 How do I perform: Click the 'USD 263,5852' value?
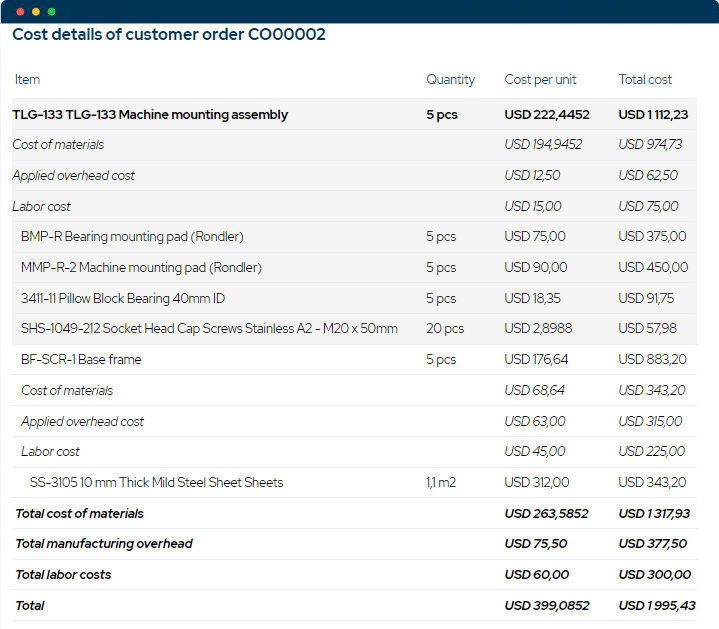[546, 514]
